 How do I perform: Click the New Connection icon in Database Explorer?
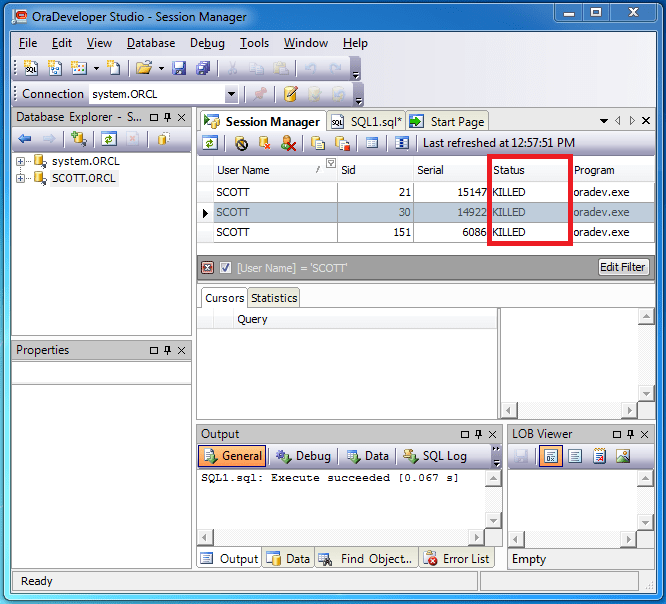click(x=79, y=138)
